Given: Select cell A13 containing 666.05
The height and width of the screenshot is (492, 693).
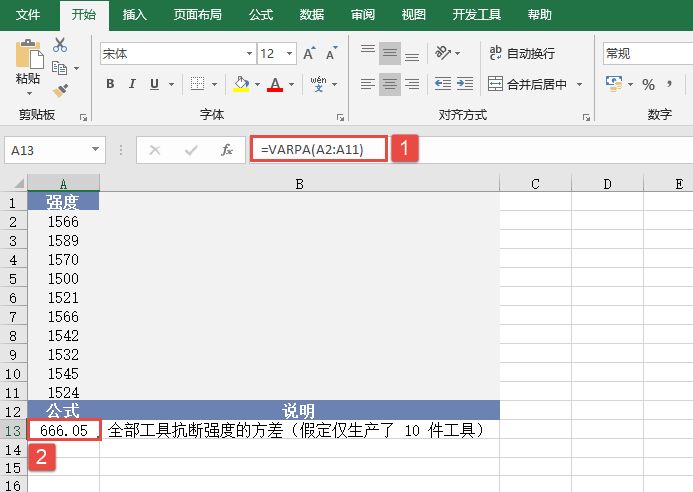Looking at the screenshot, I should pyautogui.click(x=64, y=430).
